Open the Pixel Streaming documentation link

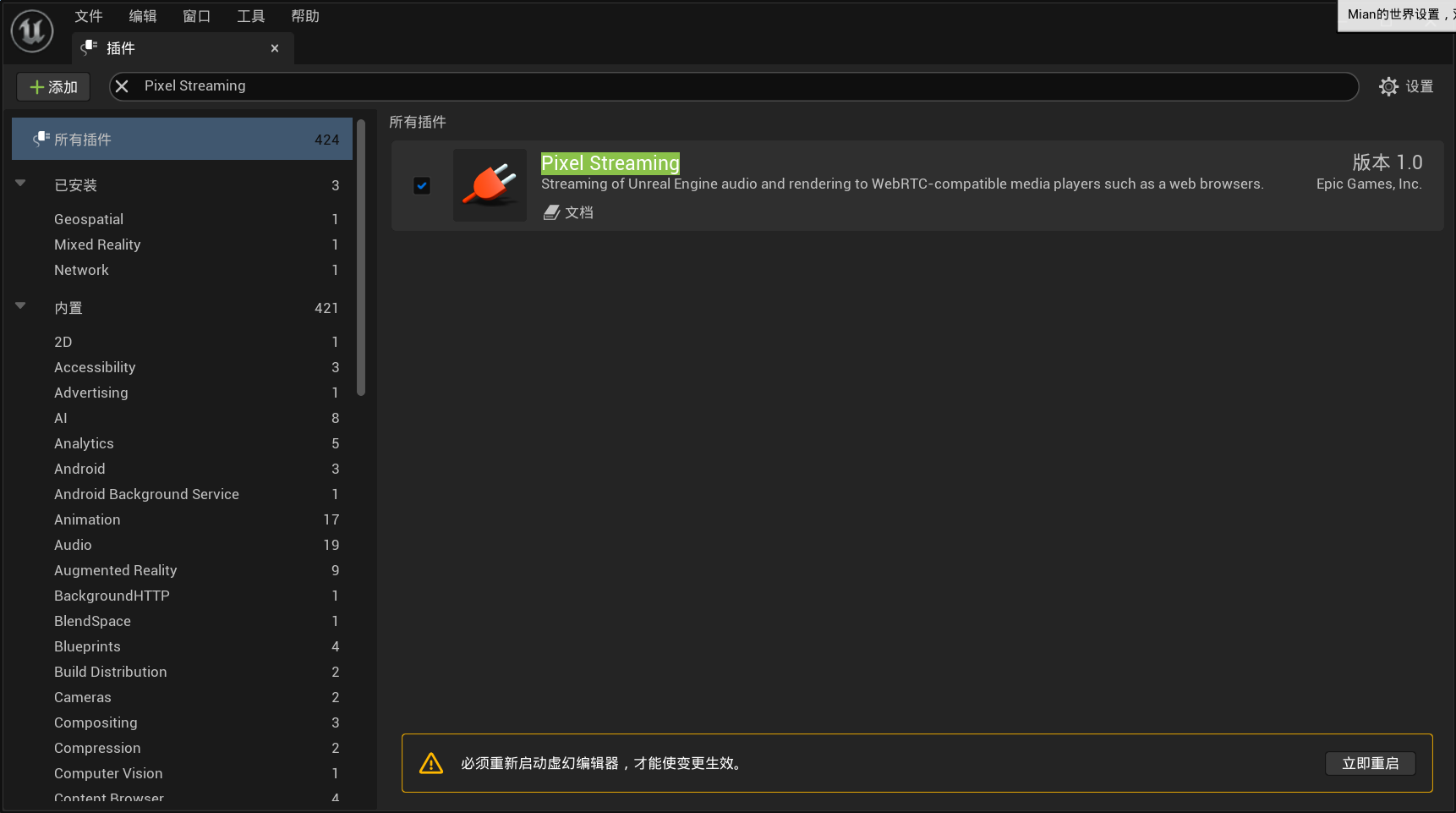click(x=568, y=212)
